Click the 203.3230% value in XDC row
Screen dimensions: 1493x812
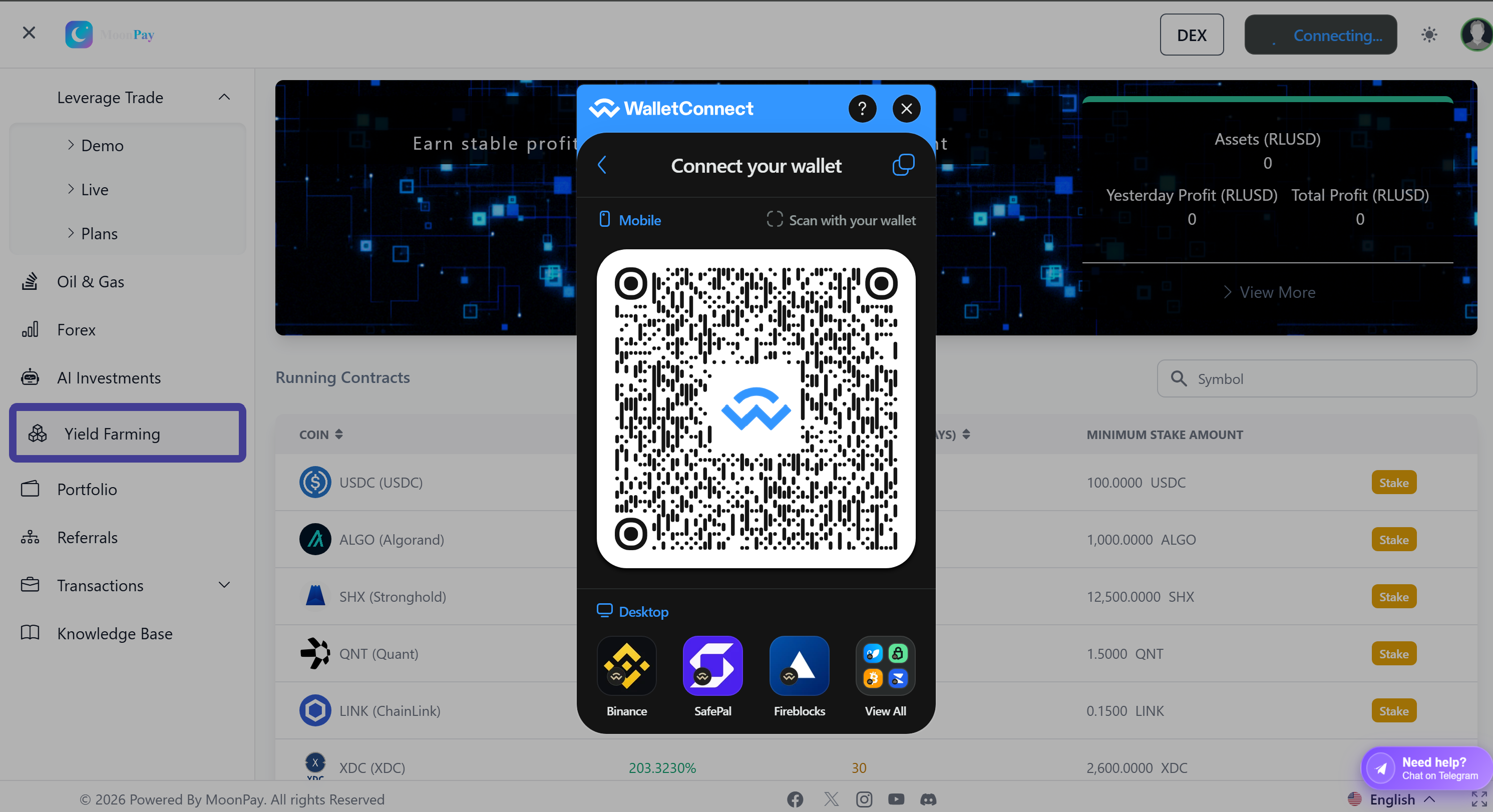[x=662, y=767]
